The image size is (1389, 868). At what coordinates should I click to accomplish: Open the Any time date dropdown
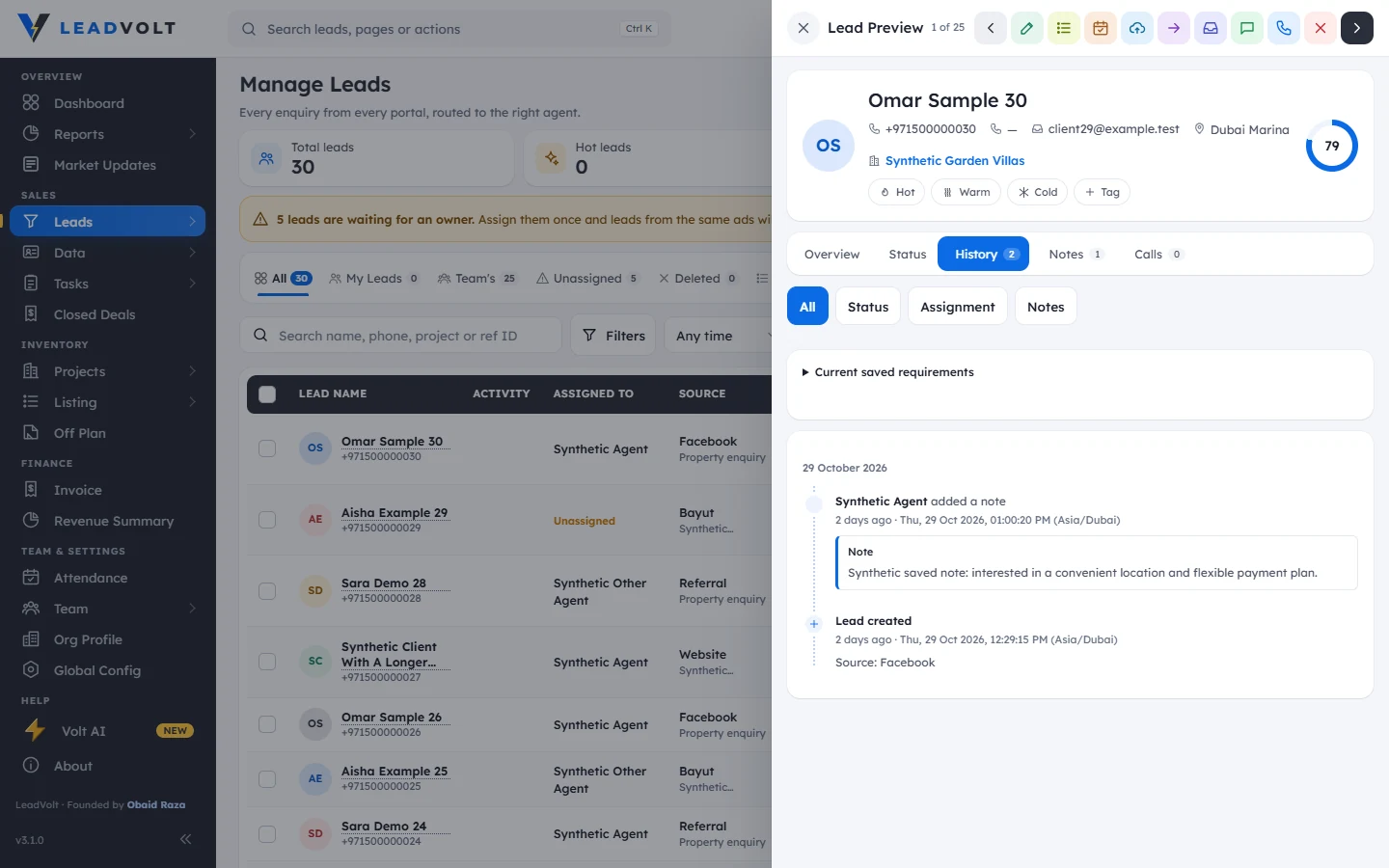719,336
